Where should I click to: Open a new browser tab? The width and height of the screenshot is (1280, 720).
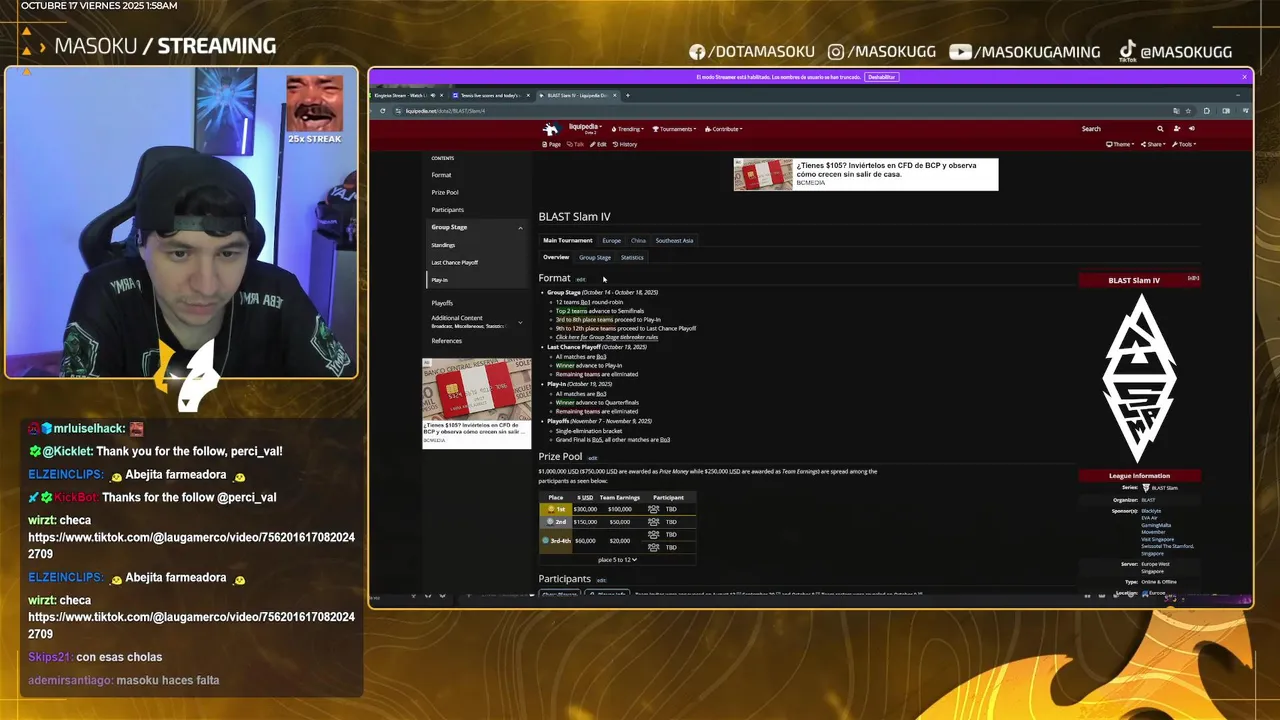click(628, 95)
